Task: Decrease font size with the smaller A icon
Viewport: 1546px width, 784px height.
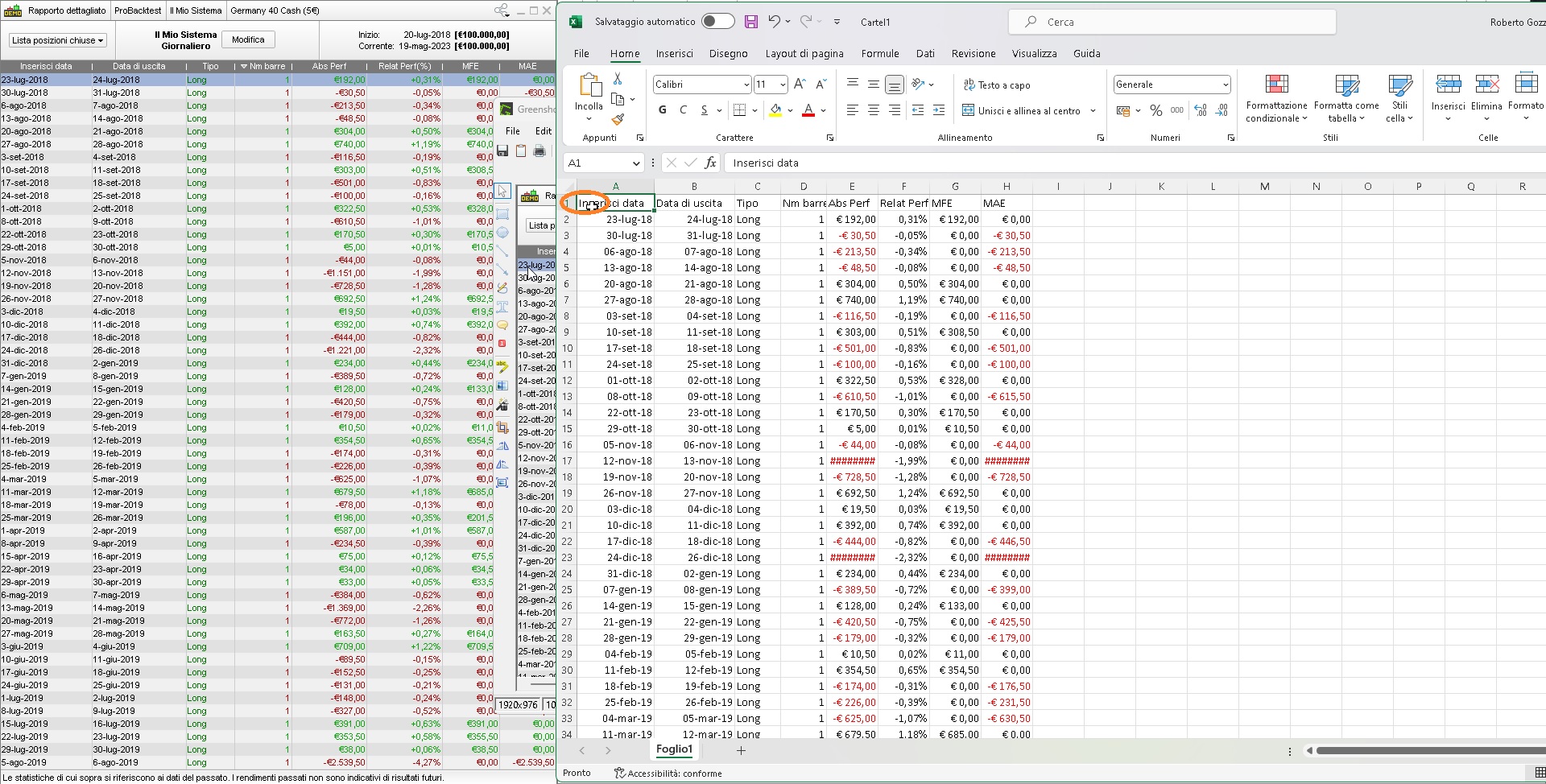Action: coord(821,84)
